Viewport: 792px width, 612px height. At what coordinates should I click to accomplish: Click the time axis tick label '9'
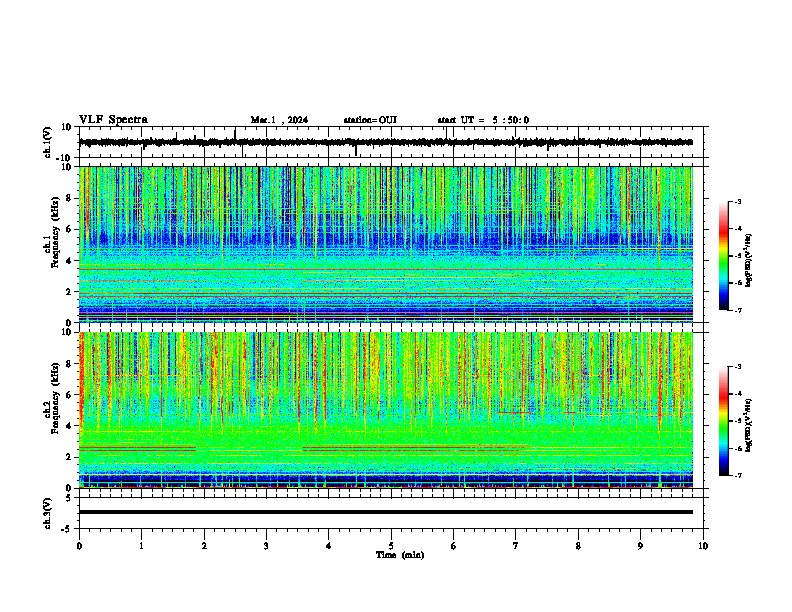pyautogui.click(x=640, y=546)
